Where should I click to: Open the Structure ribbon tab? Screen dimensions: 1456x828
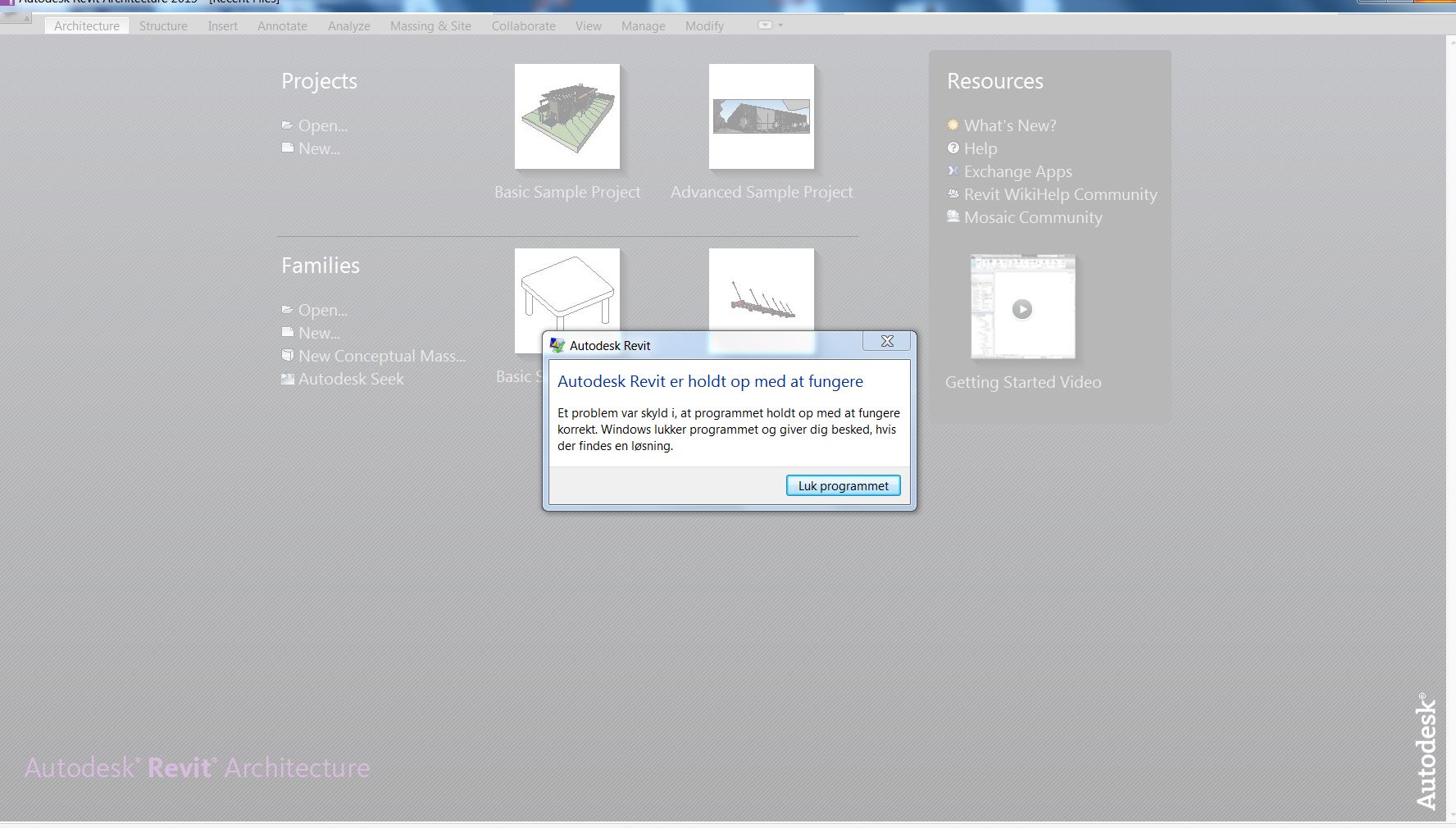click(163, 26)
